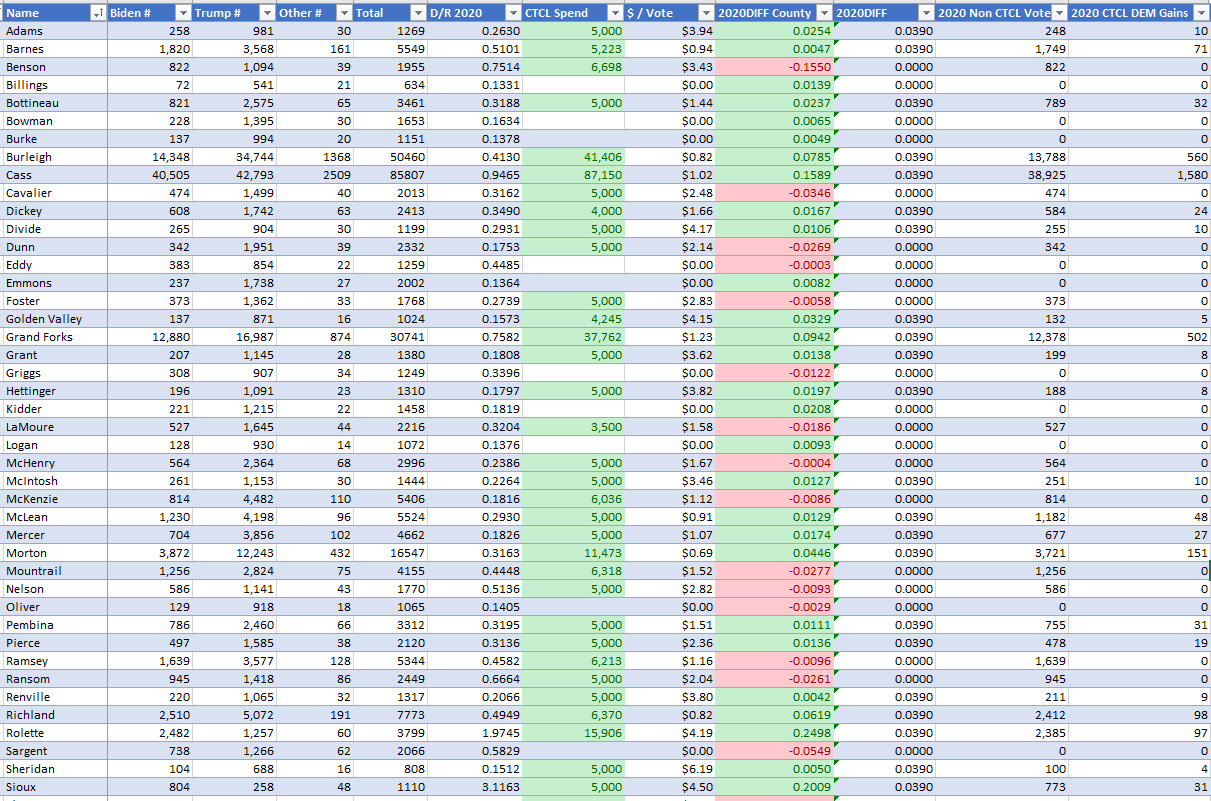Click CTCL Spend cell 15,906

pos(574,733)
